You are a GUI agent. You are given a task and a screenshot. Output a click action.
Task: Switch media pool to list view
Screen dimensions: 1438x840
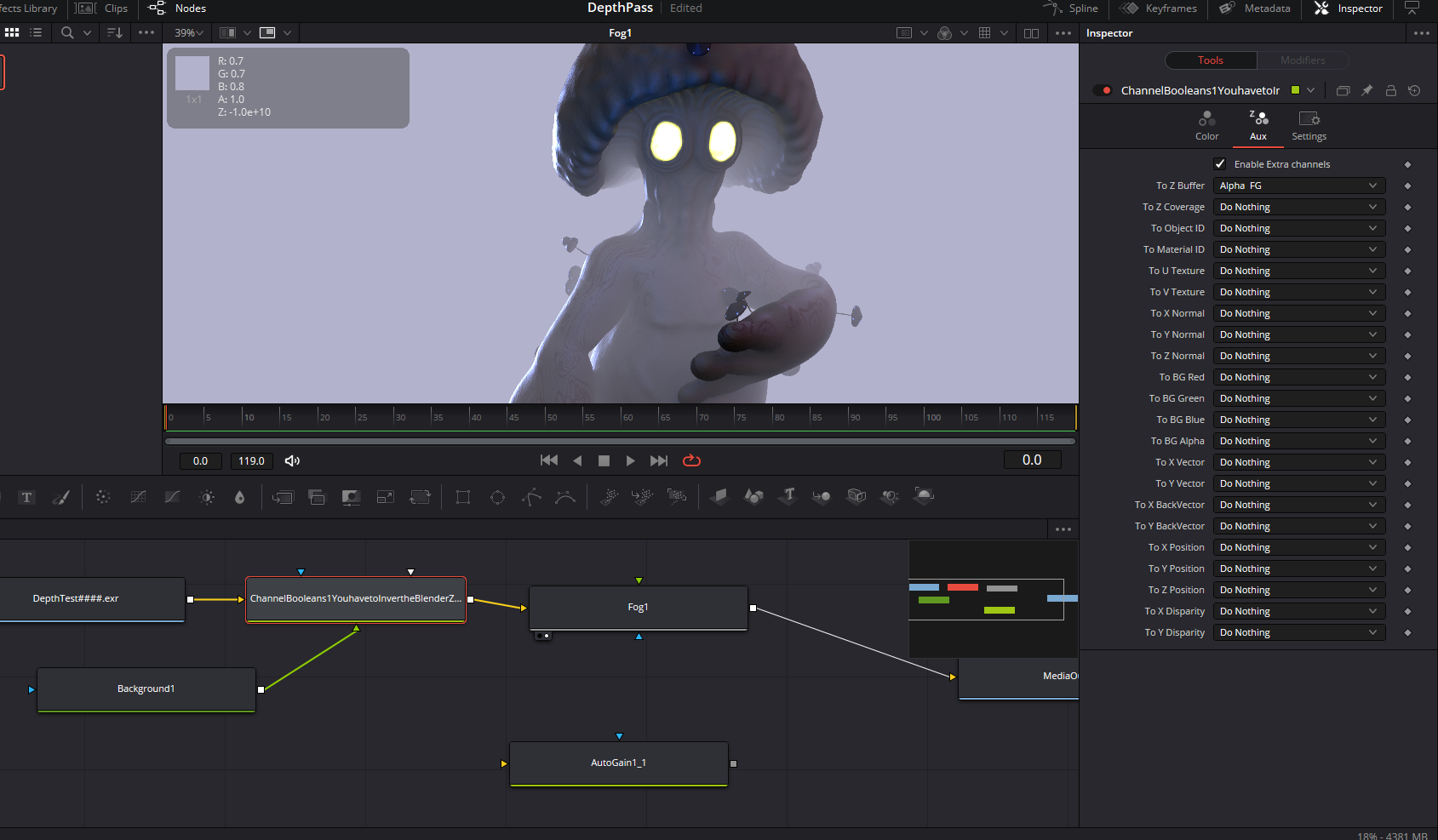click(36, 32)
